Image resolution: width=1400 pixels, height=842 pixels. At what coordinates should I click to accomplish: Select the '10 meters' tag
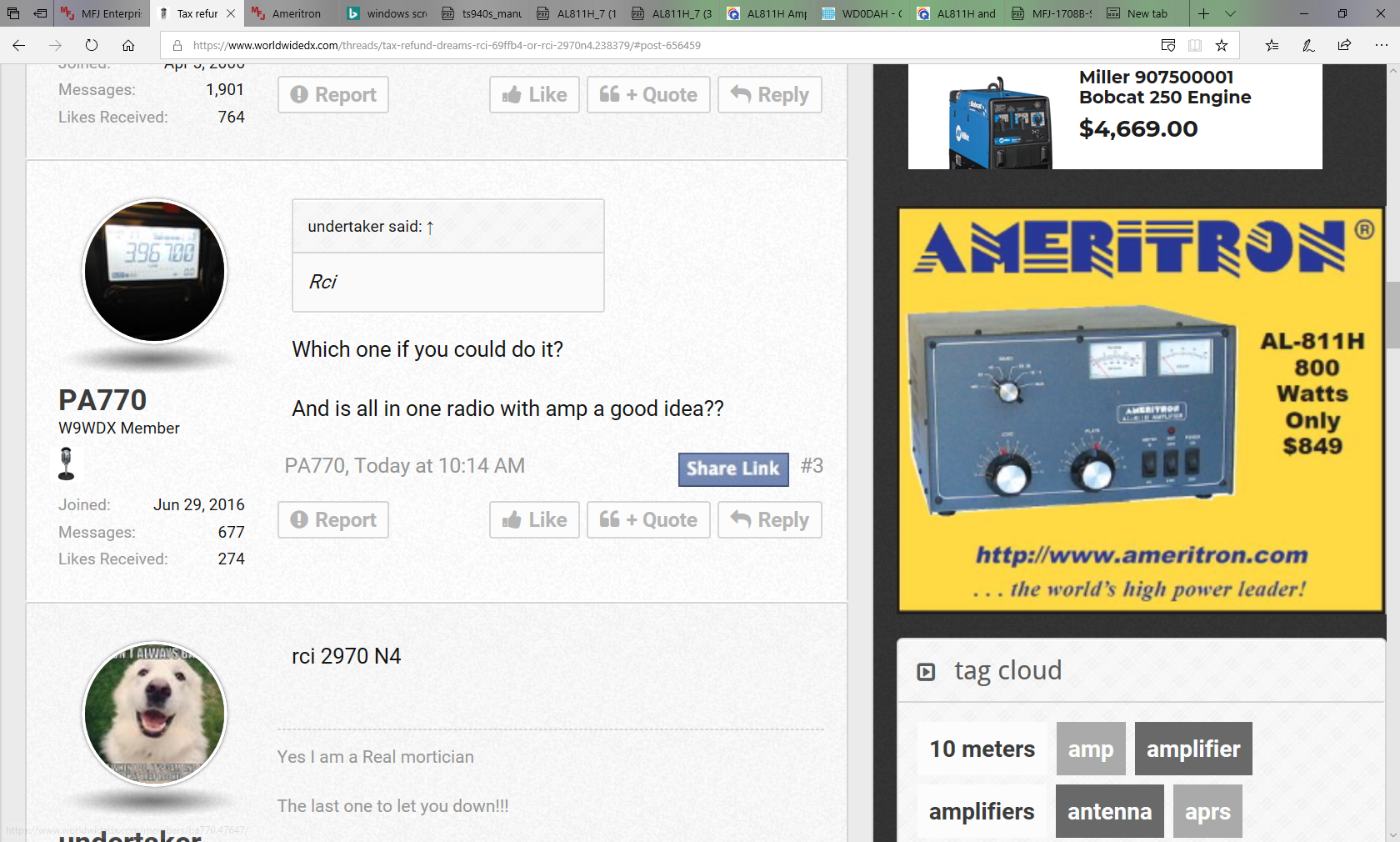coord(982,749)
